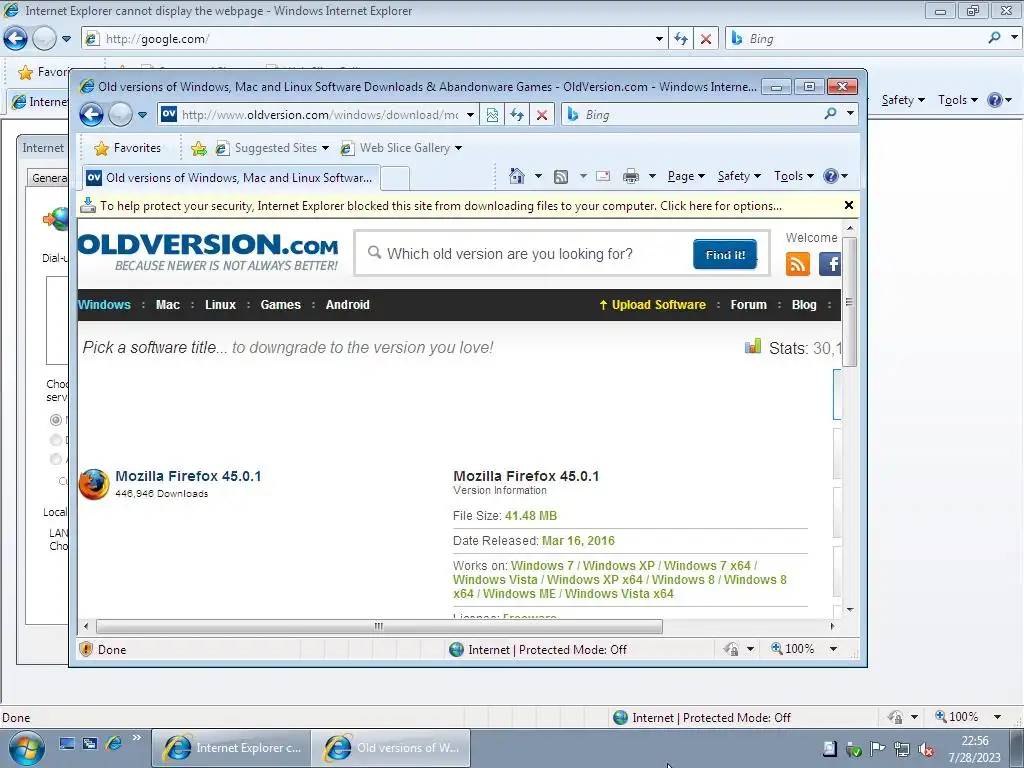
Task: Stop loading in background google.com window
Action: (705, 39)
